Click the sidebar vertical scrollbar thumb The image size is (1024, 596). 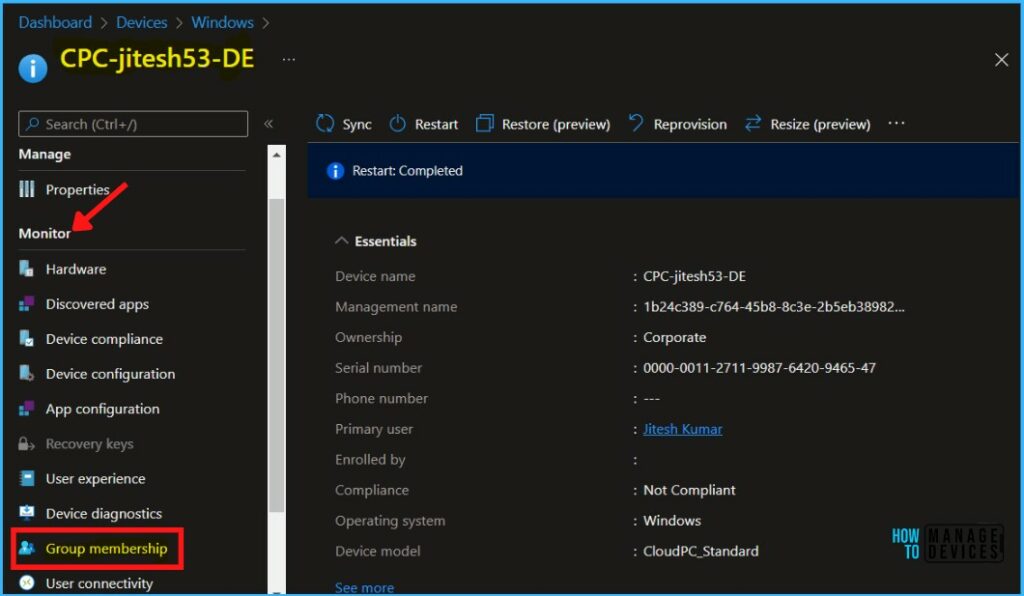point(276,354)
